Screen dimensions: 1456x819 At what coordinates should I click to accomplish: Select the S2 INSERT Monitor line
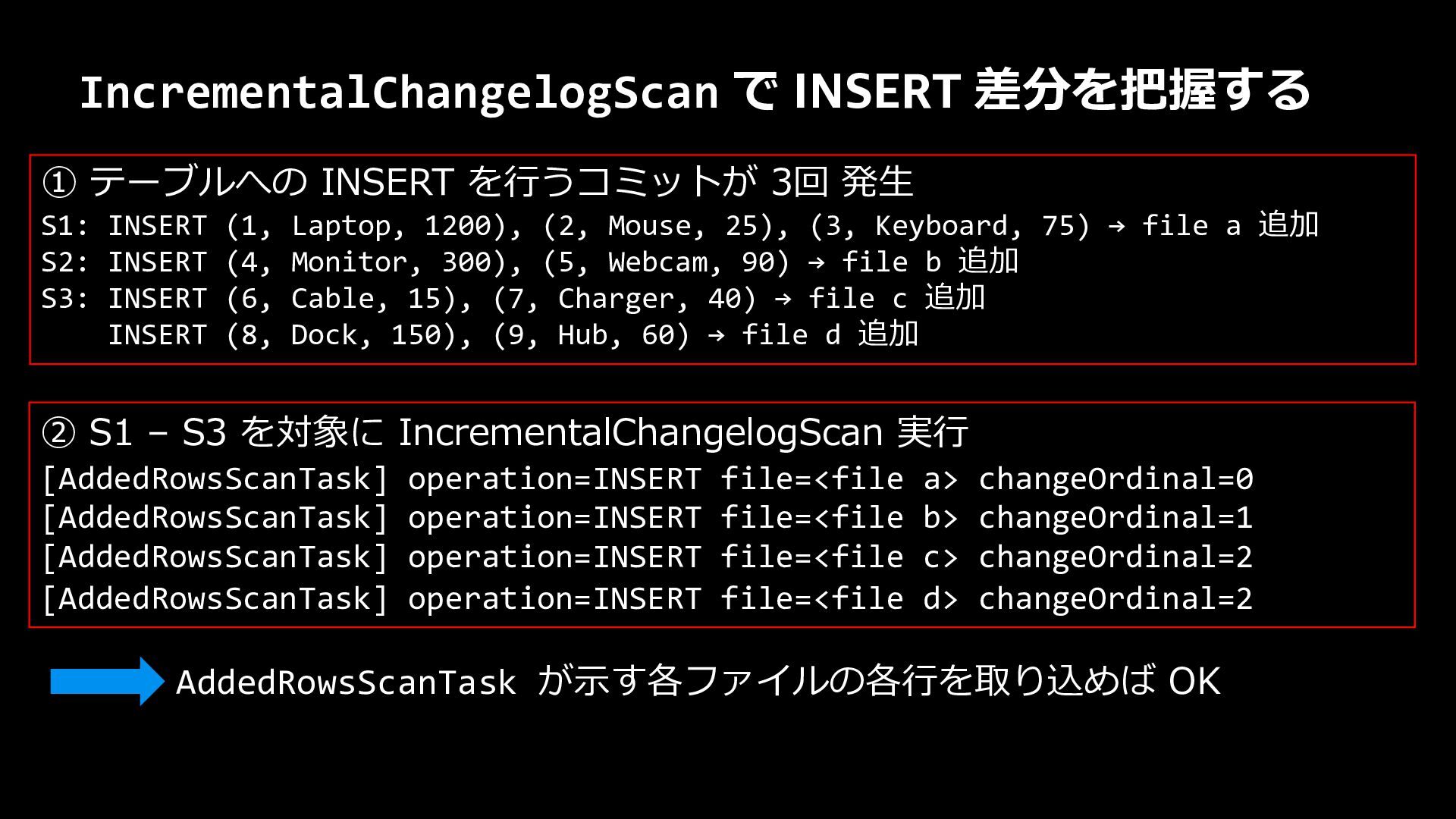click(530, 262)
